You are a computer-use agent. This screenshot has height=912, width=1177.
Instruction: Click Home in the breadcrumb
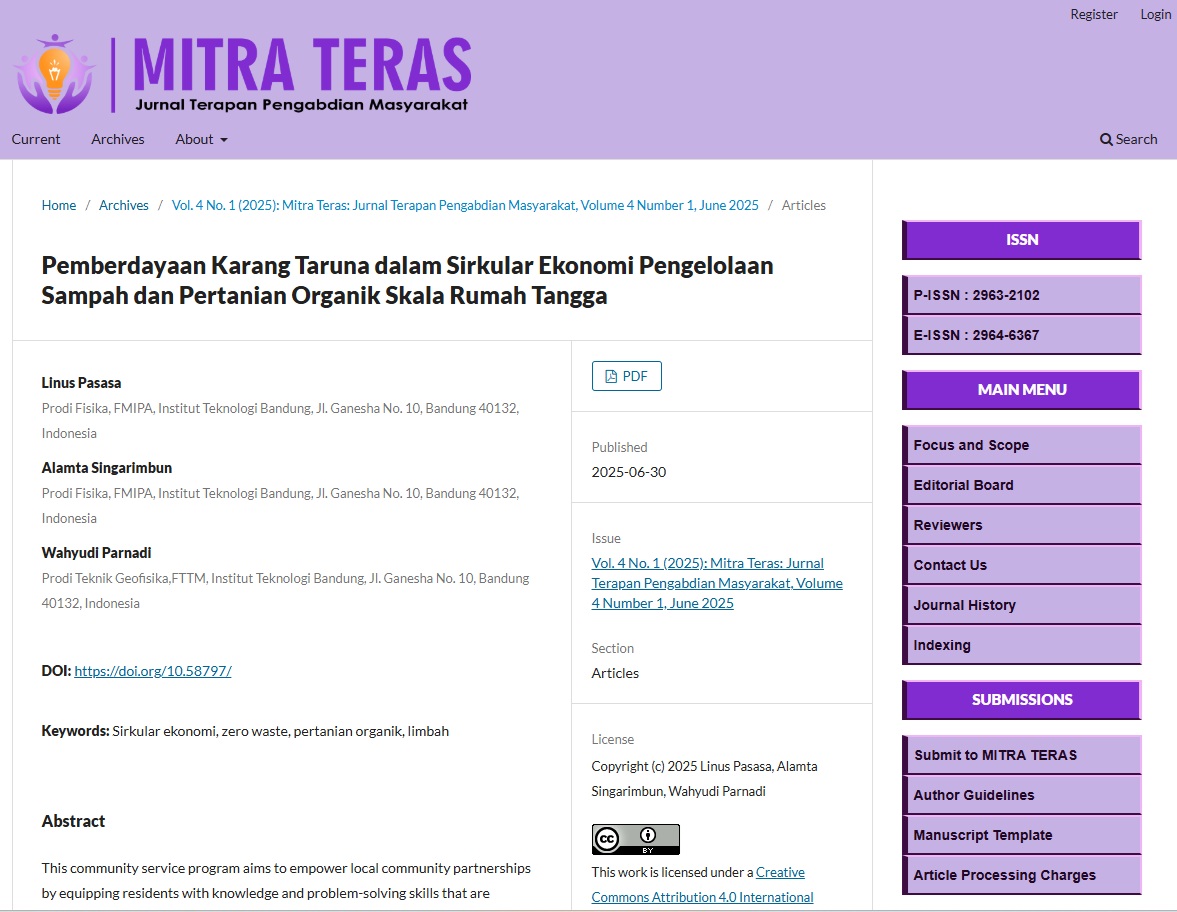click(x=59, y=205)
